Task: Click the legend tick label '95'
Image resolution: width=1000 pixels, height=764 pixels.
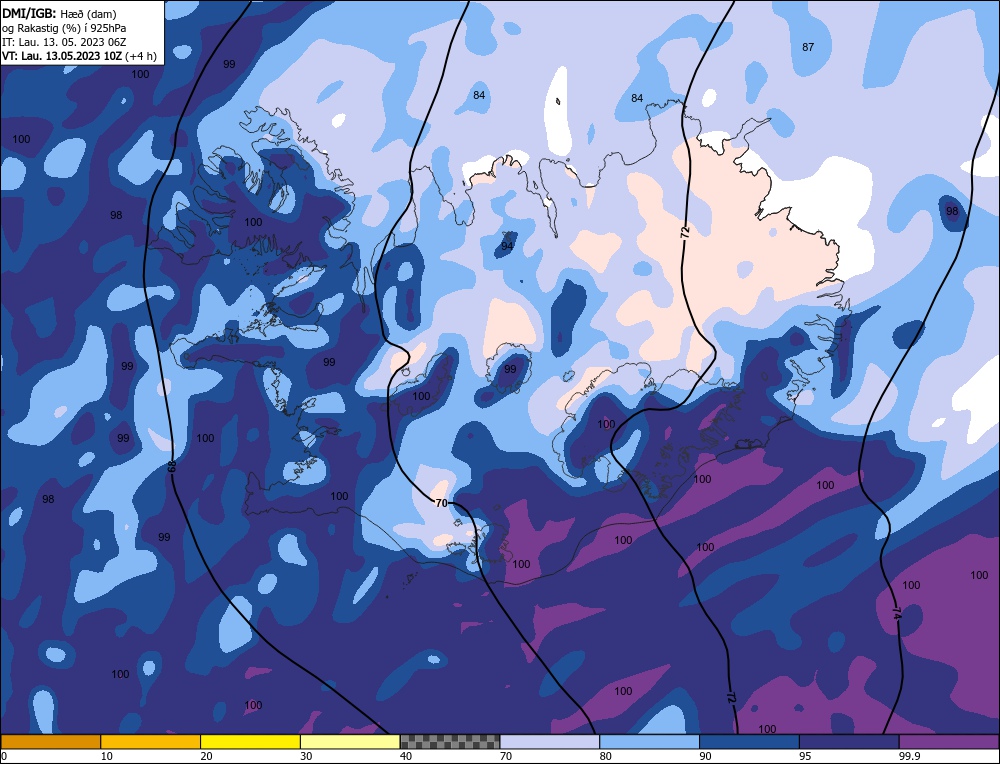Action: click(805, 756)
